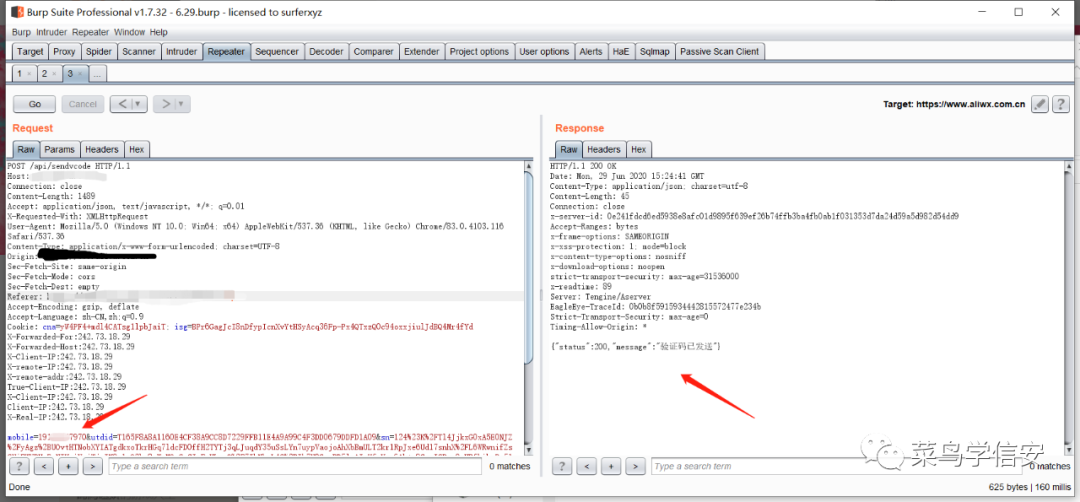Open the Burp menu

pos(21,32)
